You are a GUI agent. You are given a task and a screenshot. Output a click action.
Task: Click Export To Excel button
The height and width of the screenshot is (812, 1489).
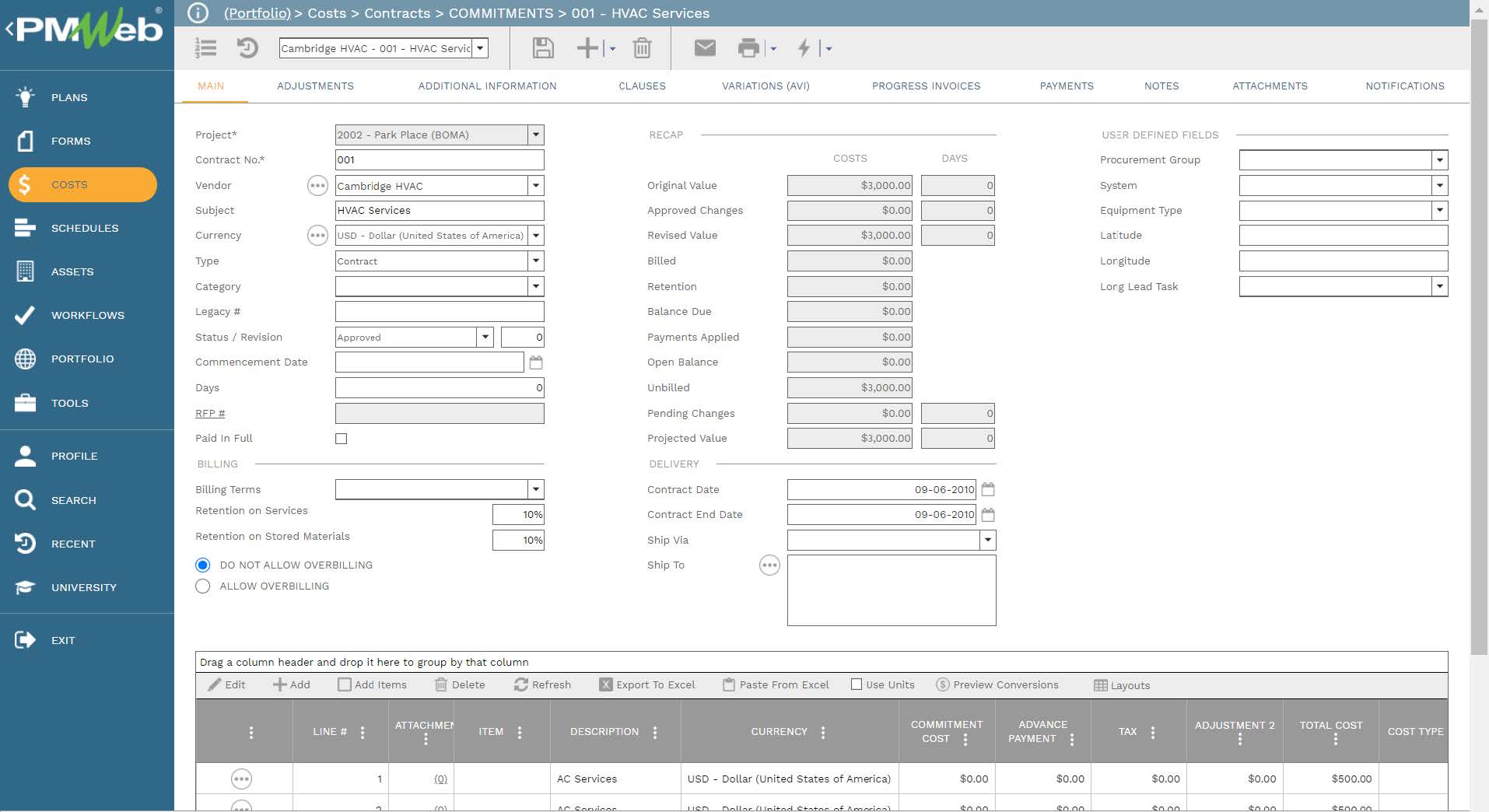coord(647,684)
